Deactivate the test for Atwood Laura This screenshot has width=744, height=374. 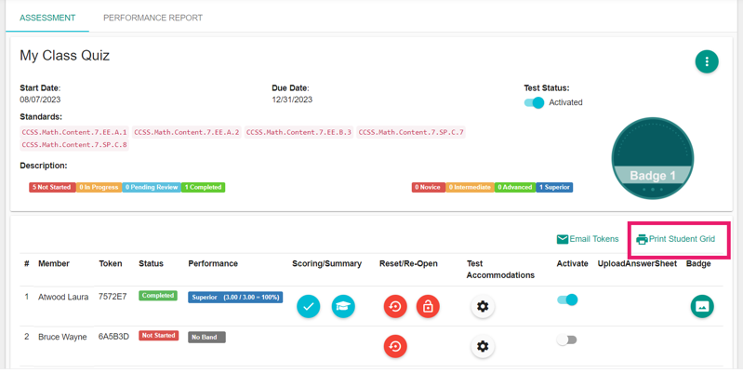(x=567, y=300)
